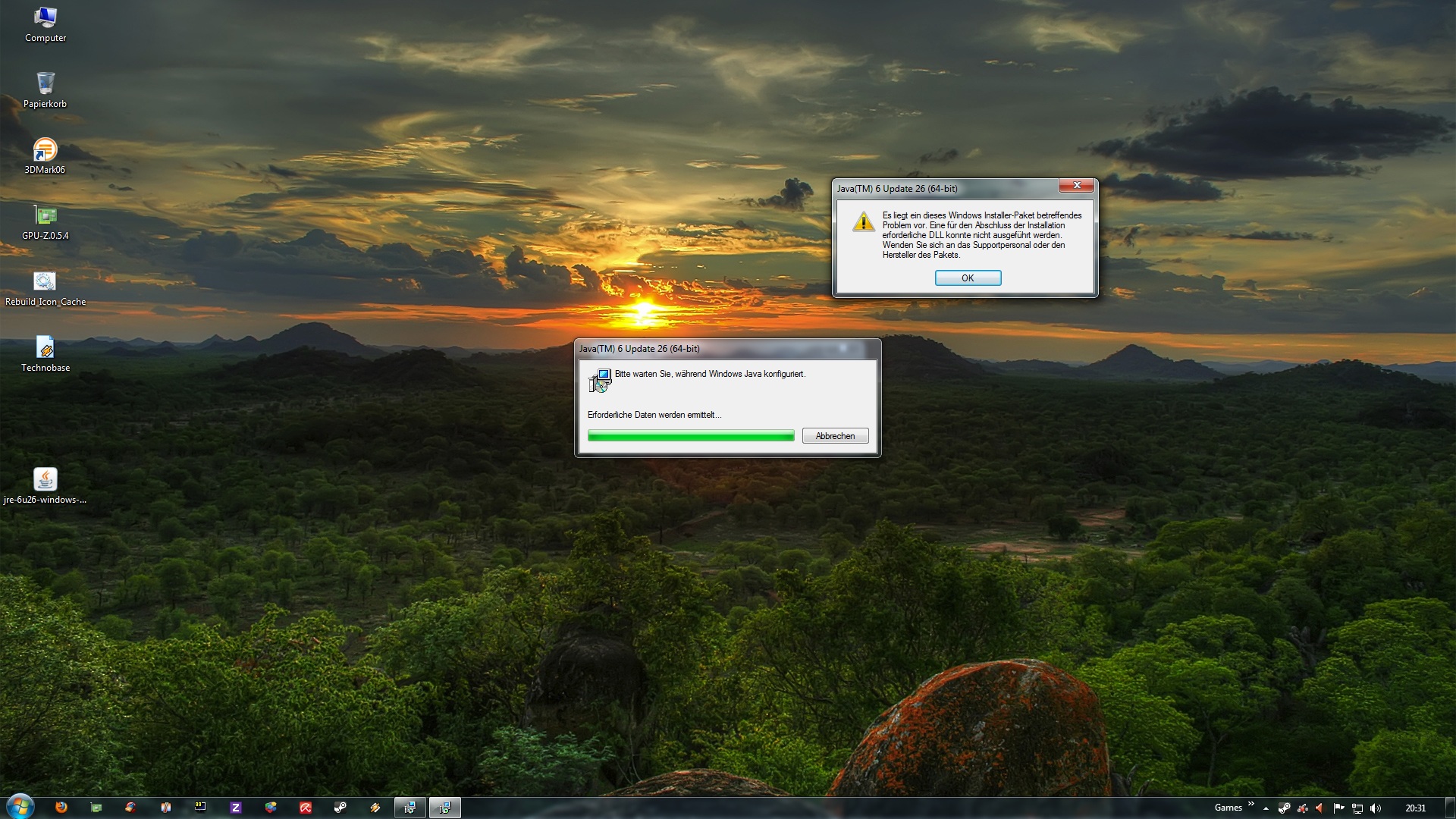The height and width of the screenshot is (819, 1456).
Task: Click the orange speaker tray icon
Action: (1319, 808)
